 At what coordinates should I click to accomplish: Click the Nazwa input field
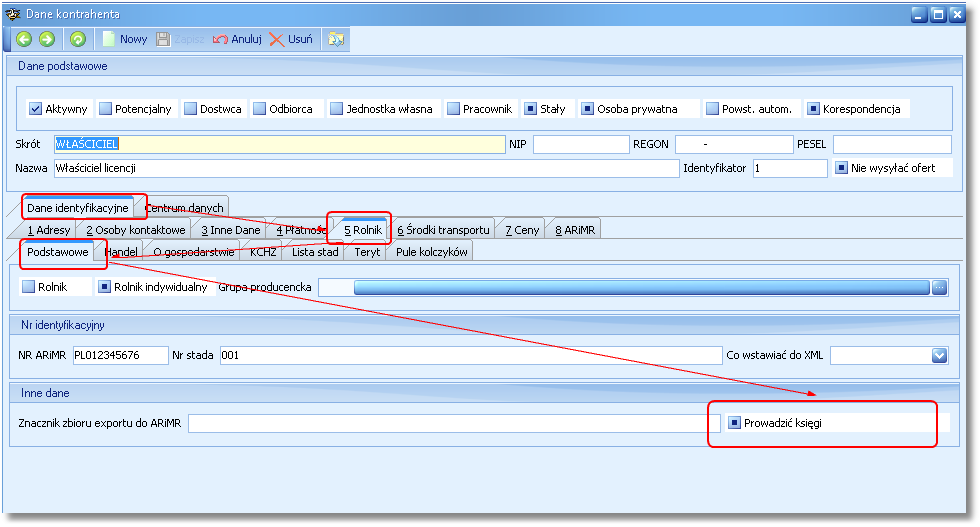point(367,168)
